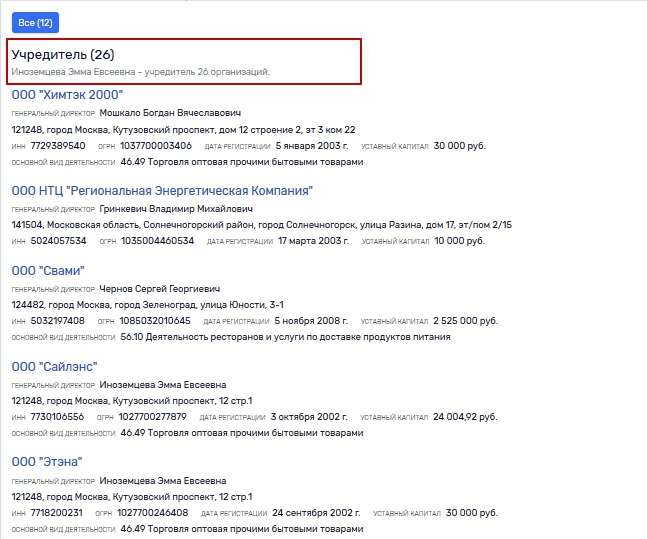
Task: Open the ООО "Свами" company link
Action: coord(48,271)
